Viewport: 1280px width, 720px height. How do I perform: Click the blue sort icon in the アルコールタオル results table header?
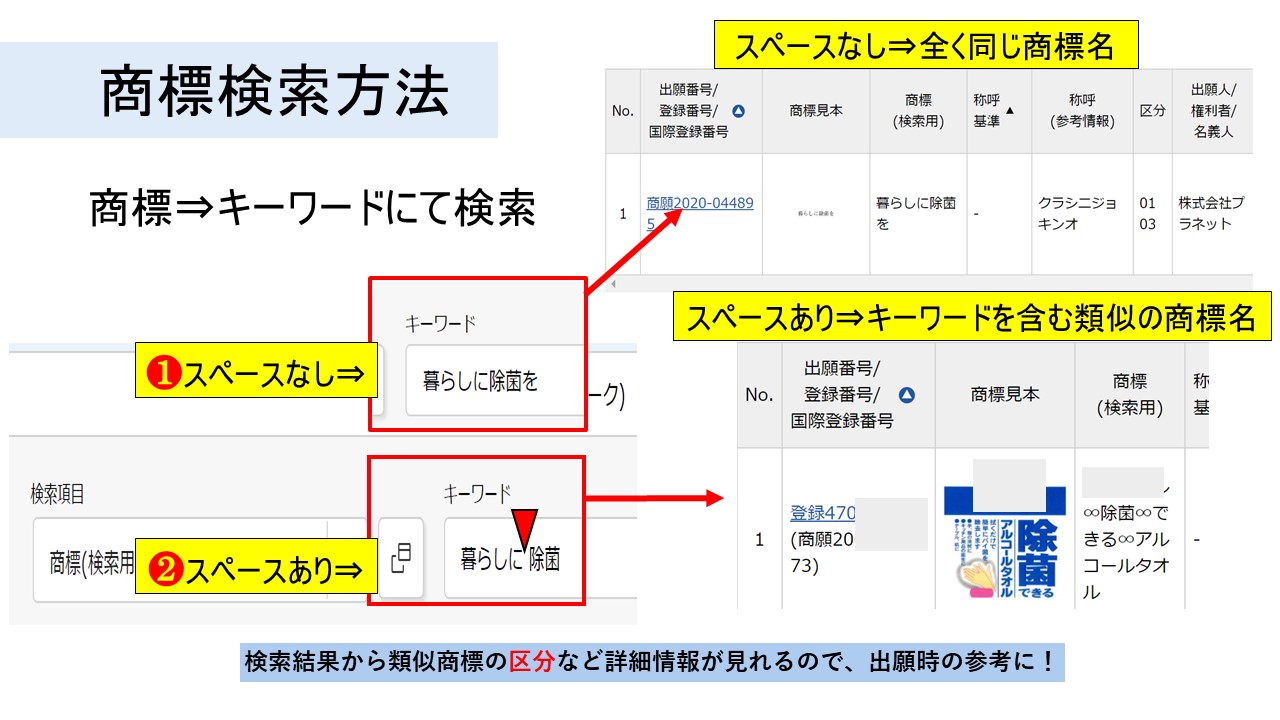click(907, 396)
